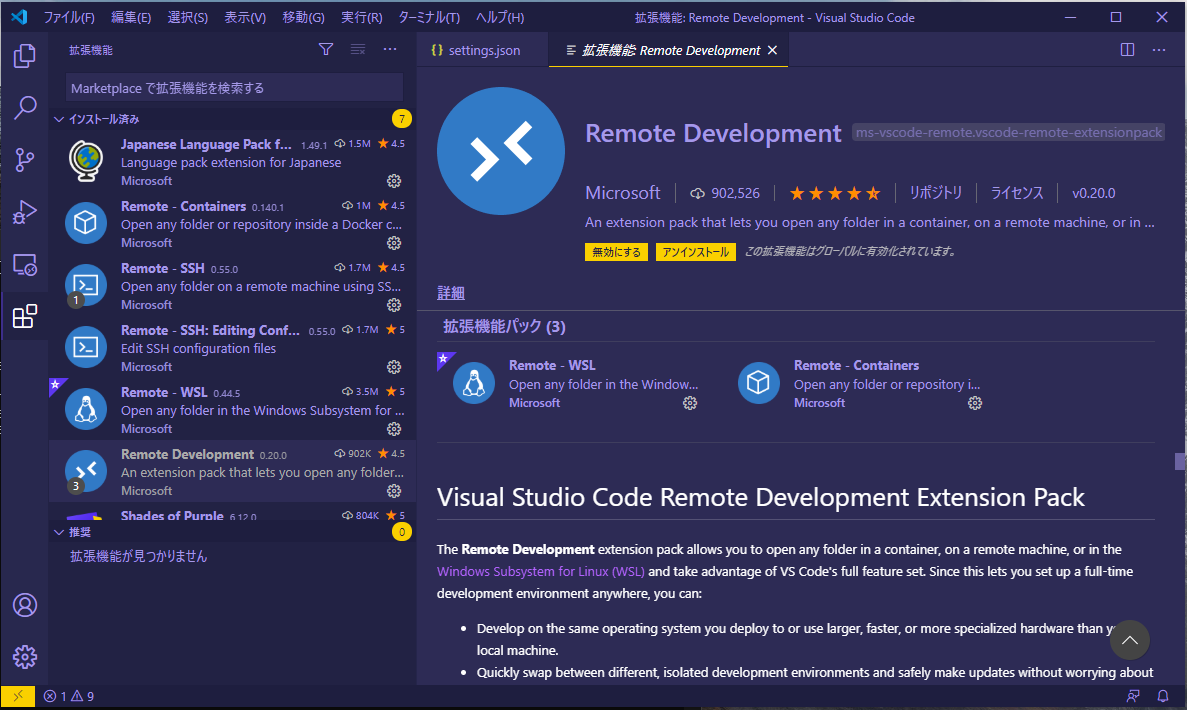Viewport: 1187px width, 710px height.
Task: Open the Search view in activity bar
Action: click(x=24, y=107)
